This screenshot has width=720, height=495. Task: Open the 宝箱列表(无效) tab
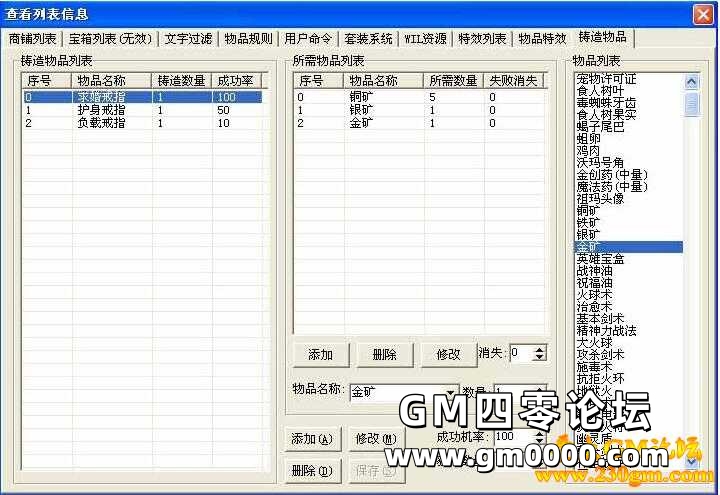(x=110, y=39)
